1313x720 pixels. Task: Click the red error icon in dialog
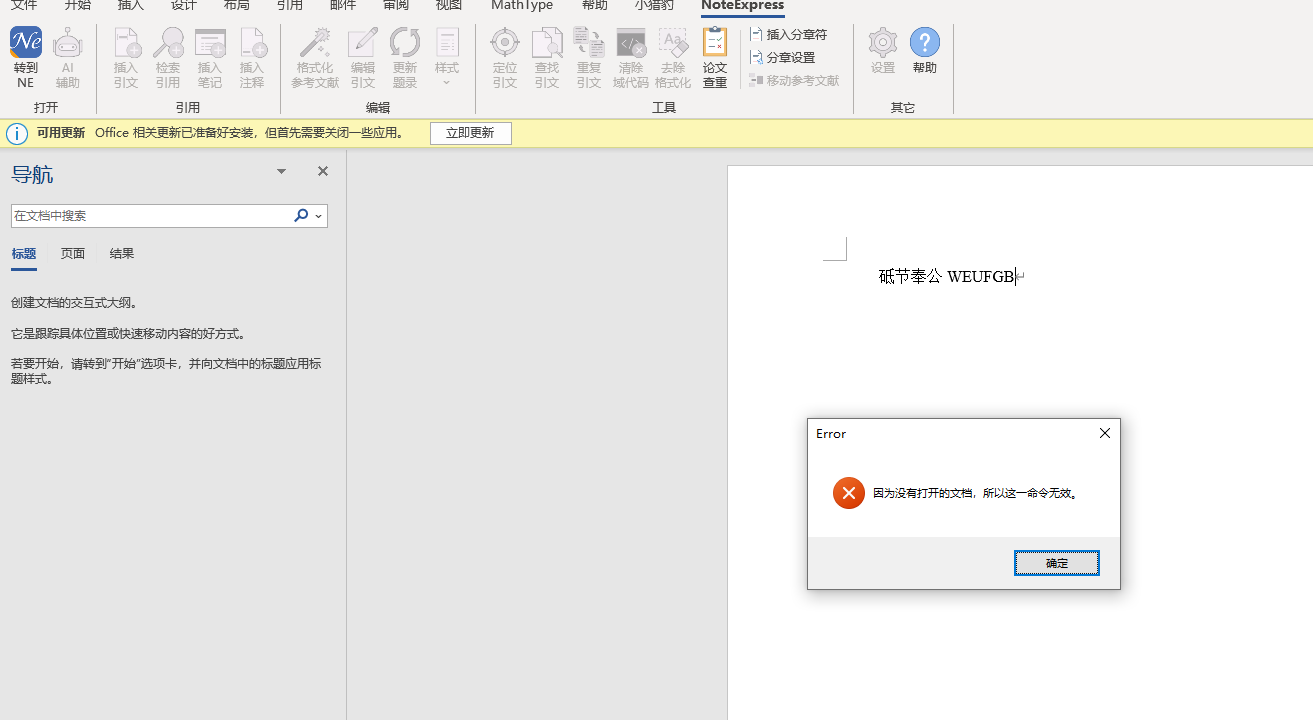pos(848,493)
